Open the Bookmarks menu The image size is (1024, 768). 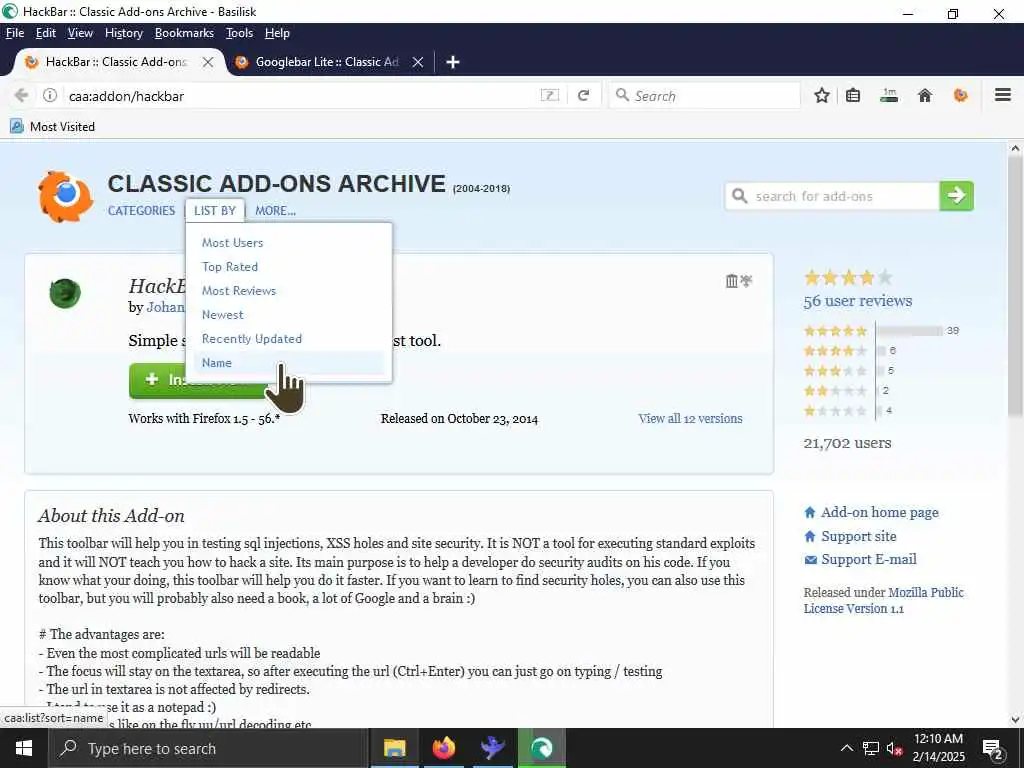184,33
